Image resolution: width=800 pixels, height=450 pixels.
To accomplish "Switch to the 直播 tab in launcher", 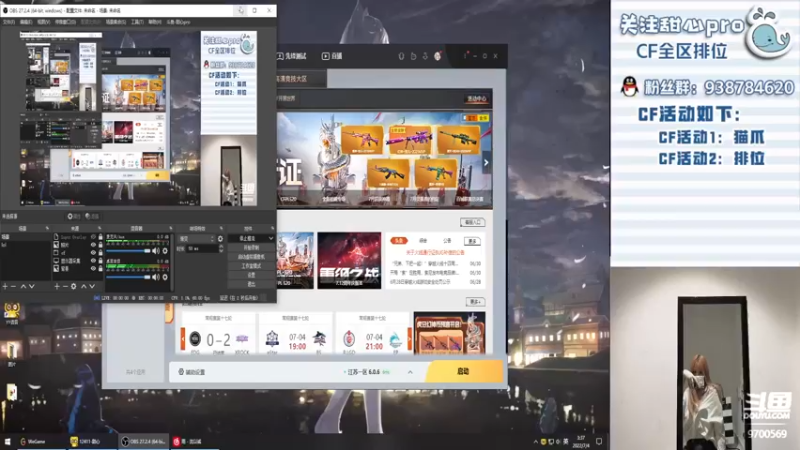I will tap(332, 56).
